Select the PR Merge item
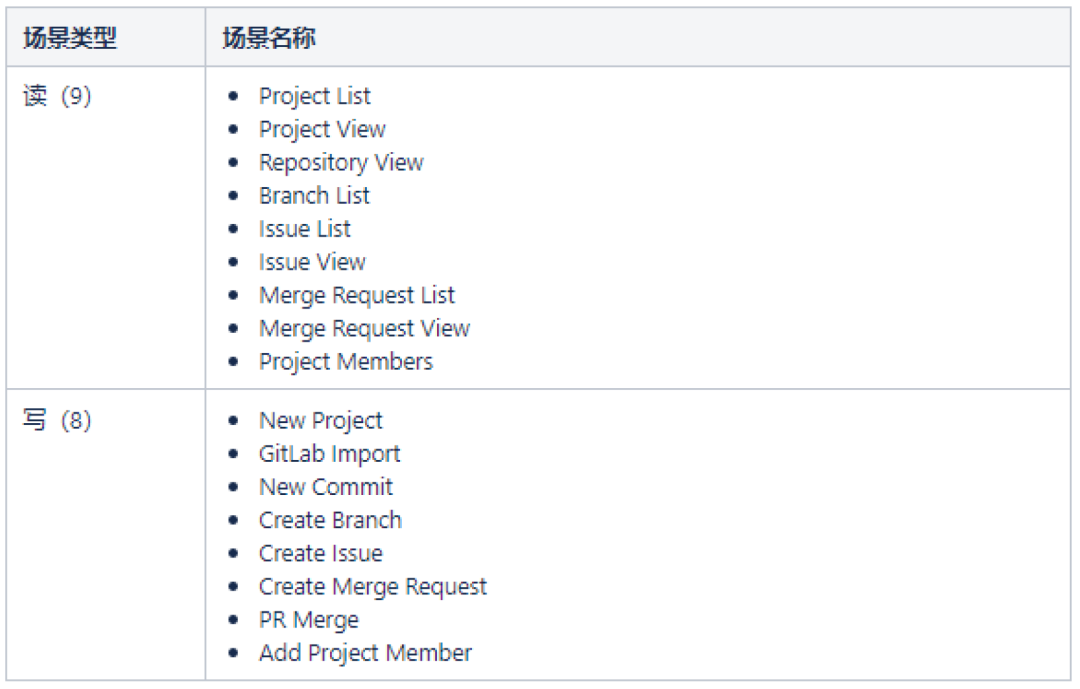 309,620
